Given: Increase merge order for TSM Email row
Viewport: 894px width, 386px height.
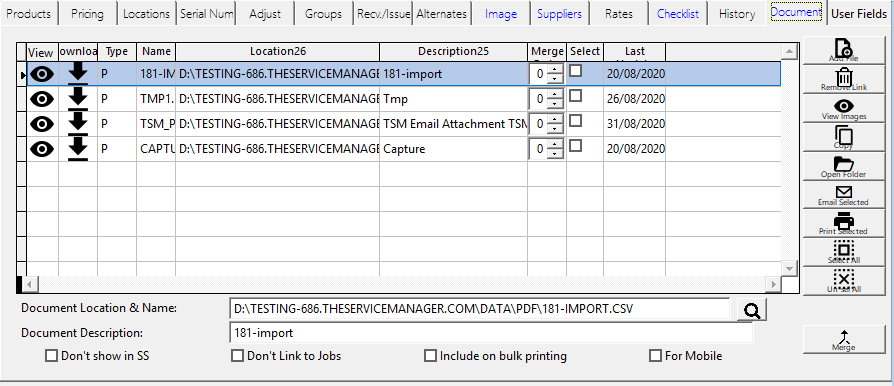Looking at the screenshot, I should point(555,119).
